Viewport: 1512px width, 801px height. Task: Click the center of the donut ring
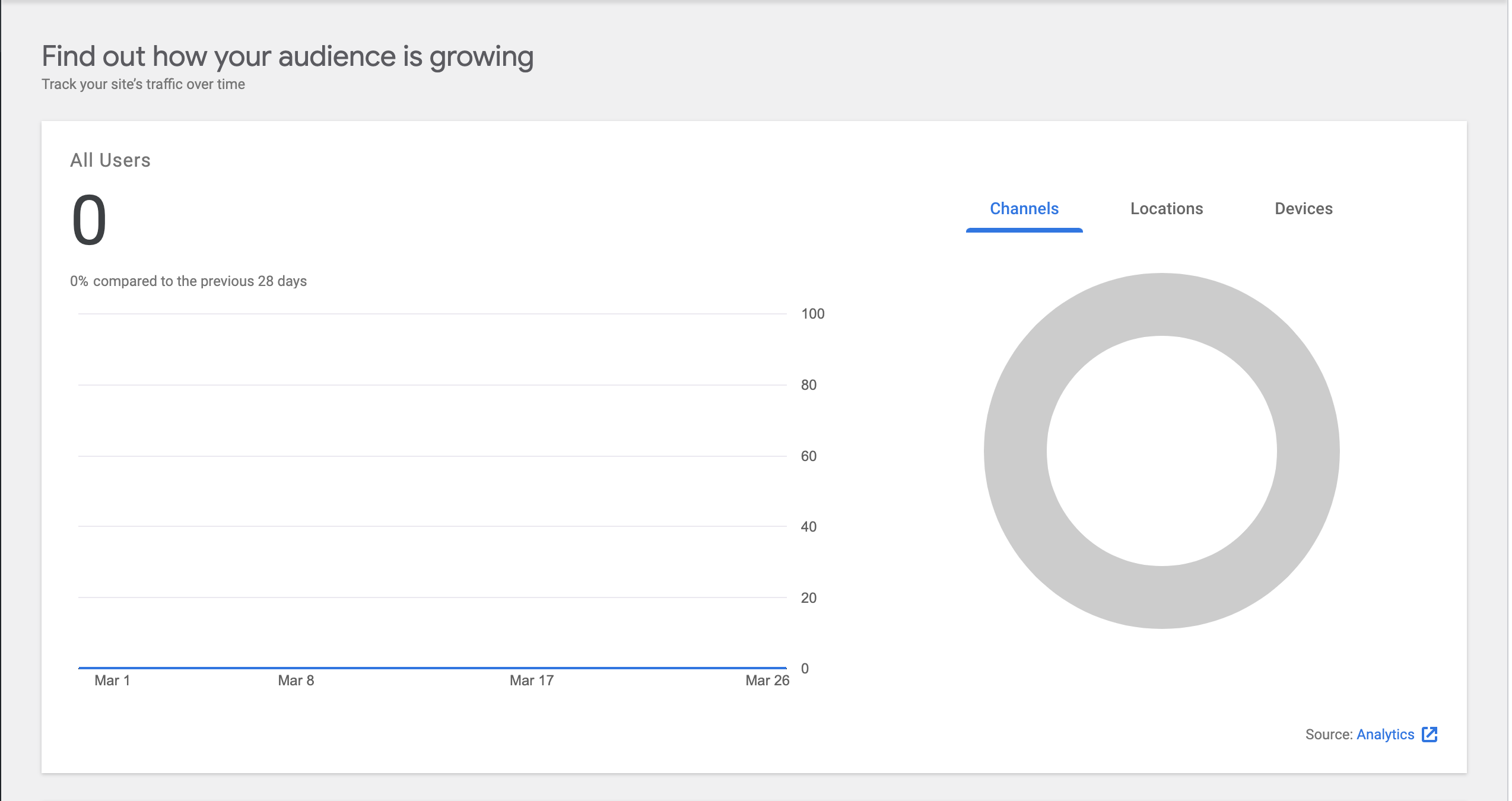click(1161, 451)
